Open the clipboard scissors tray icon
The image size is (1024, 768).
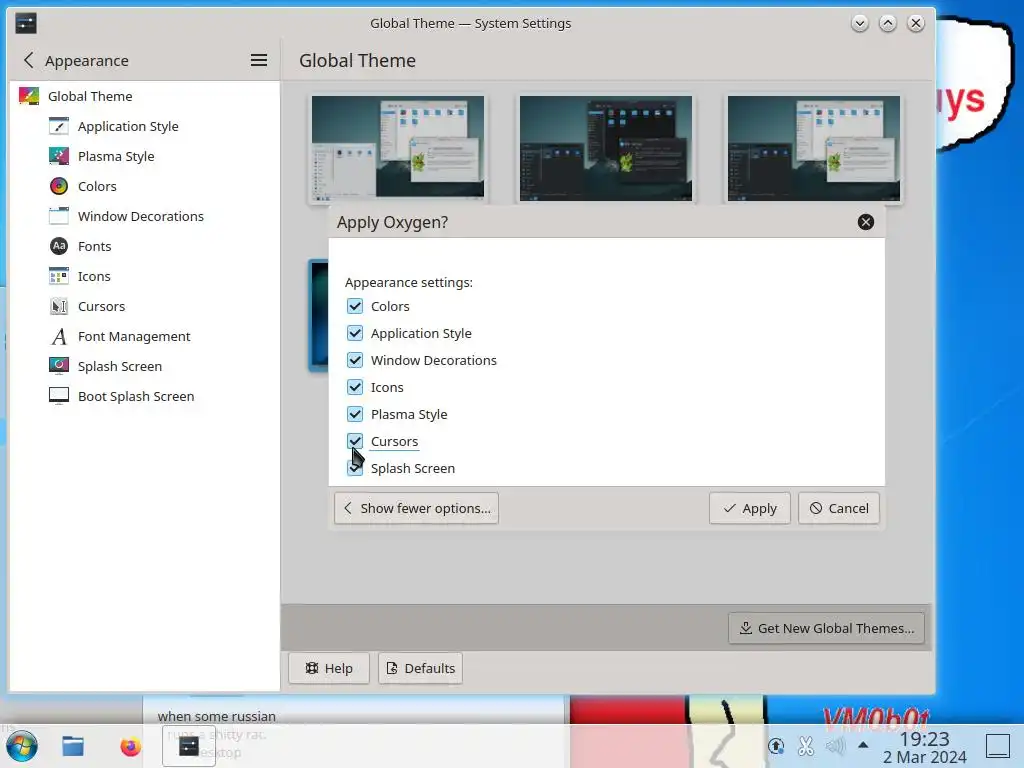(806, 745)
